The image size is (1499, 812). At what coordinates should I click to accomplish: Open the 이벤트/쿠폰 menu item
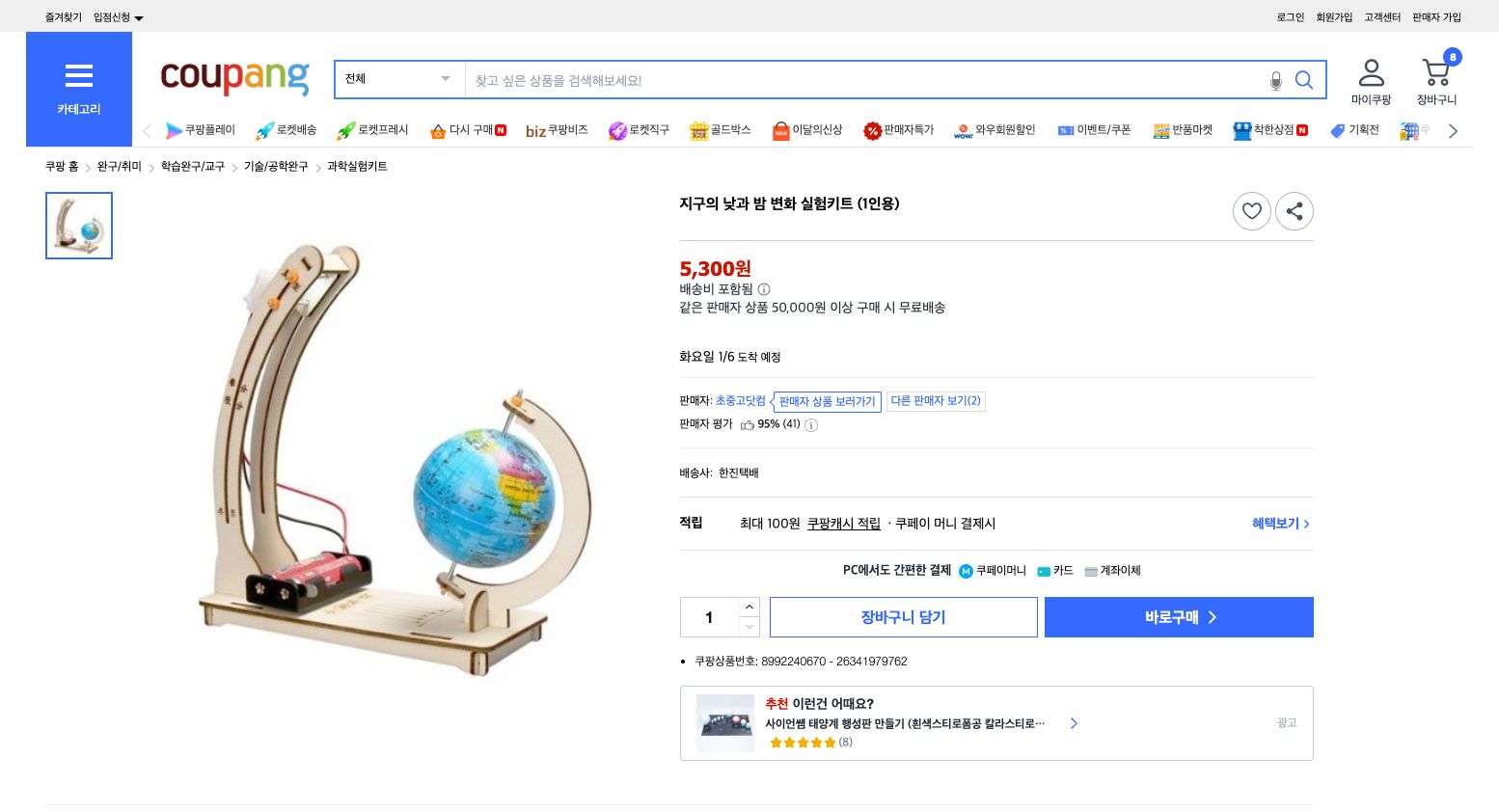pos(1095,130)
